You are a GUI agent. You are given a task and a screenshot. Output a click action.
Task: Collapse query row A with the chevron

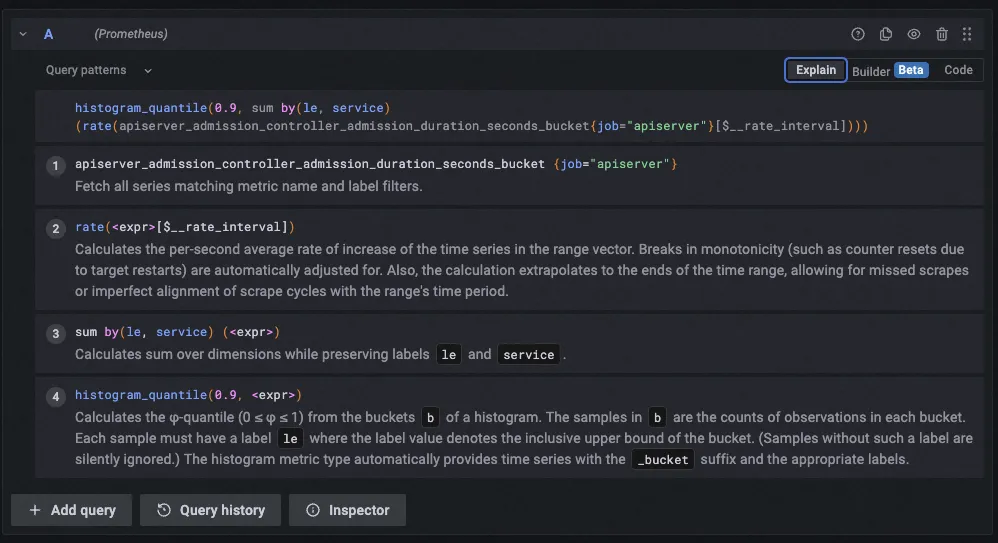pyautogui.click(x=23, y=34)
